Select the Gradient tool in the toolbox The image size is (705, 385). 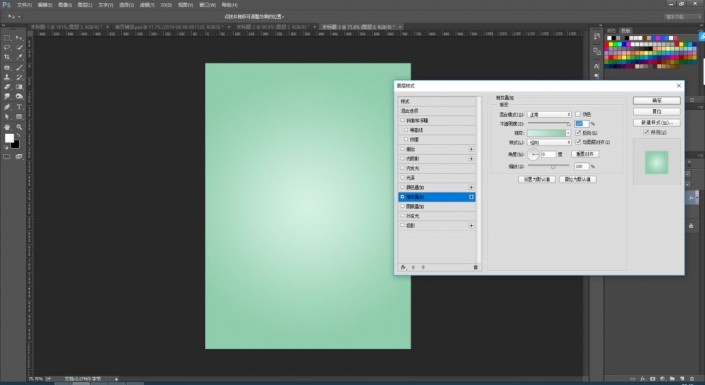point(19,87)
